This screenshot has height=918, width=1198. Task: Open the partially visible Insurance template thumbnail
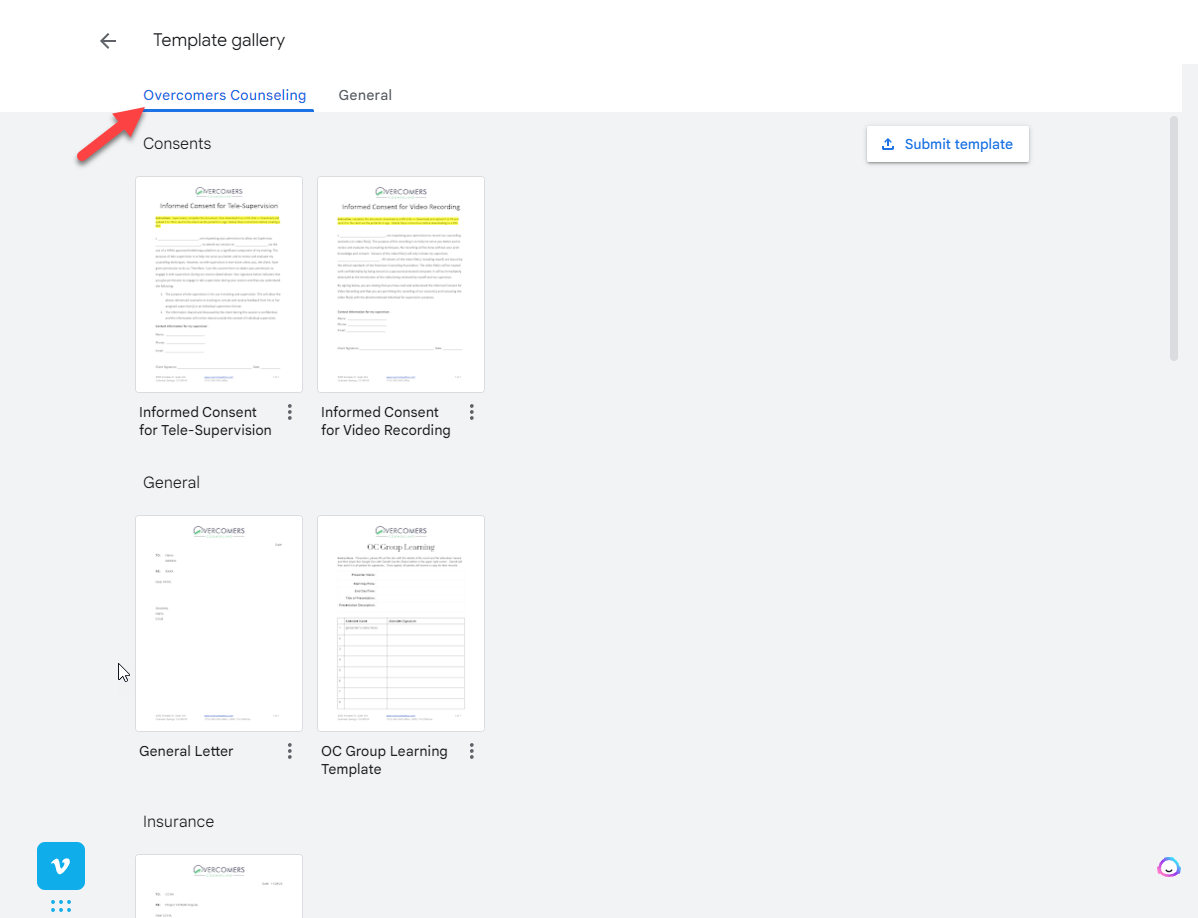point(219,886)
